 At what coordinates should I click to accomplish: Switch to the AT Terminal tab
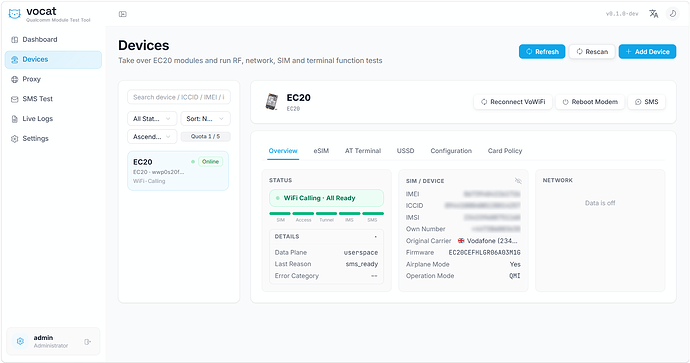(x=363, y=151)
